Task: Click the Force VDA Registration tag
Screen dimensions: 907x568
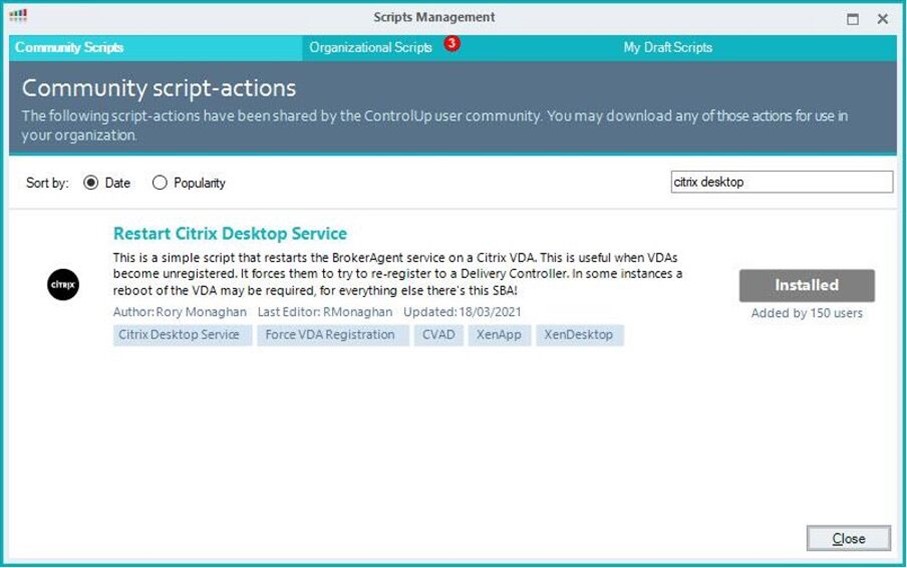Action: point(333,335)
